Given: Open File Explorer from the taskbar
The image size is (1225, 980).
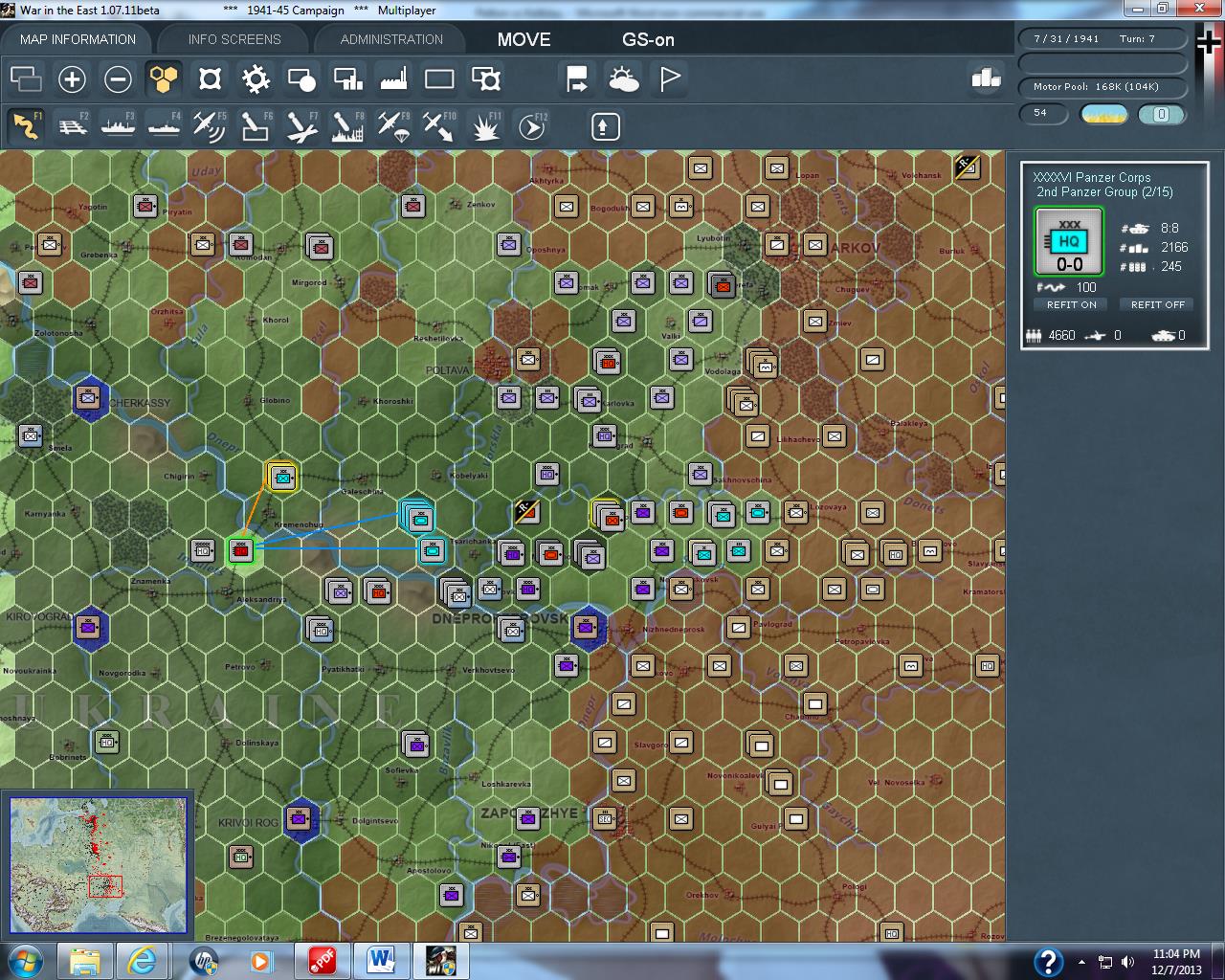Looking at the screenshot, I should (x=85, y=961).
